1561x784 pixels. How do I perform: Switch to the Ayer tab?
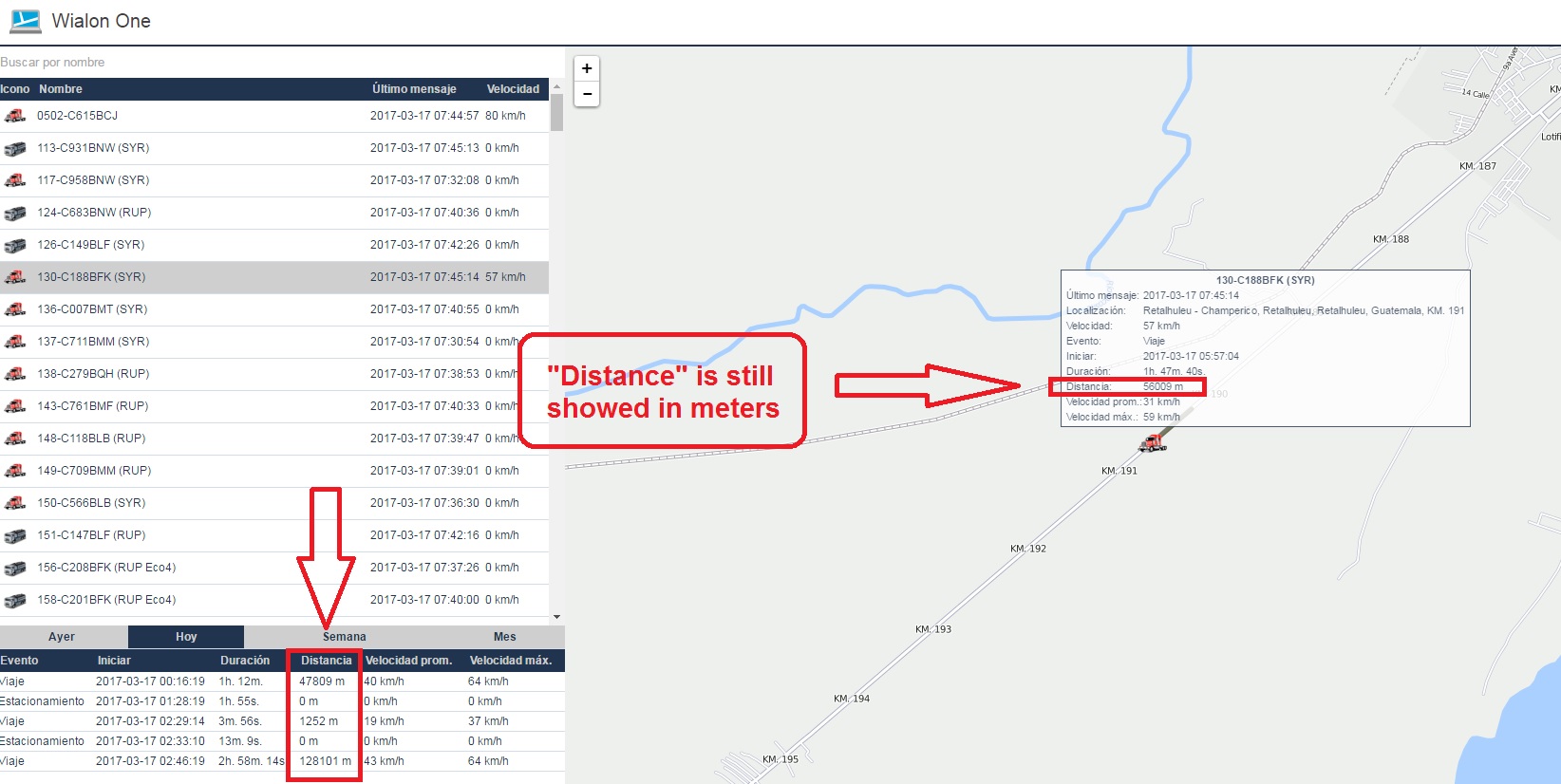[x=62, y=637]
